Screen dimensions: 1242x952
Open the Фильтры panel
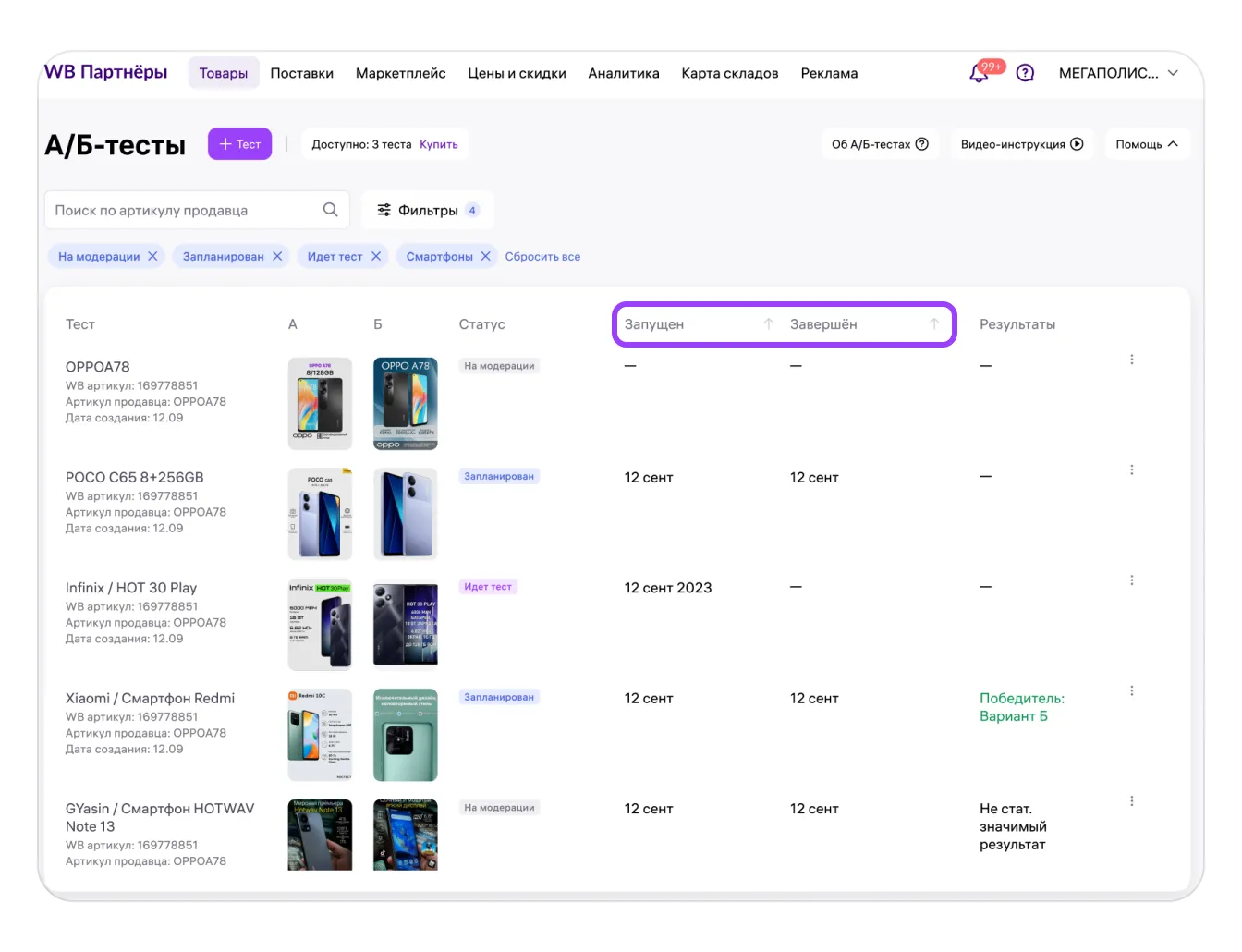point(427,211)
